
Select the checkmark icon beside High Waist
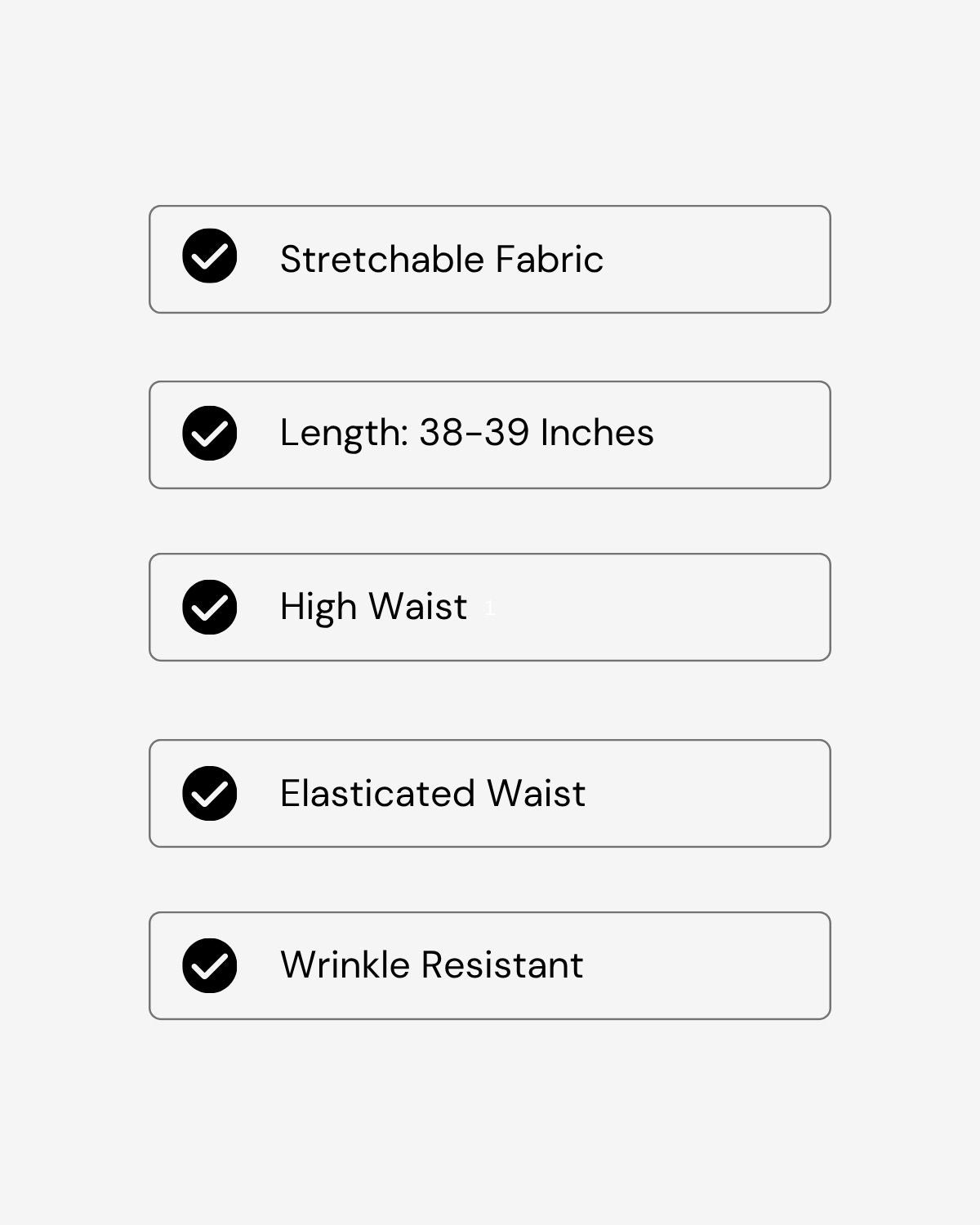[210, 607]
